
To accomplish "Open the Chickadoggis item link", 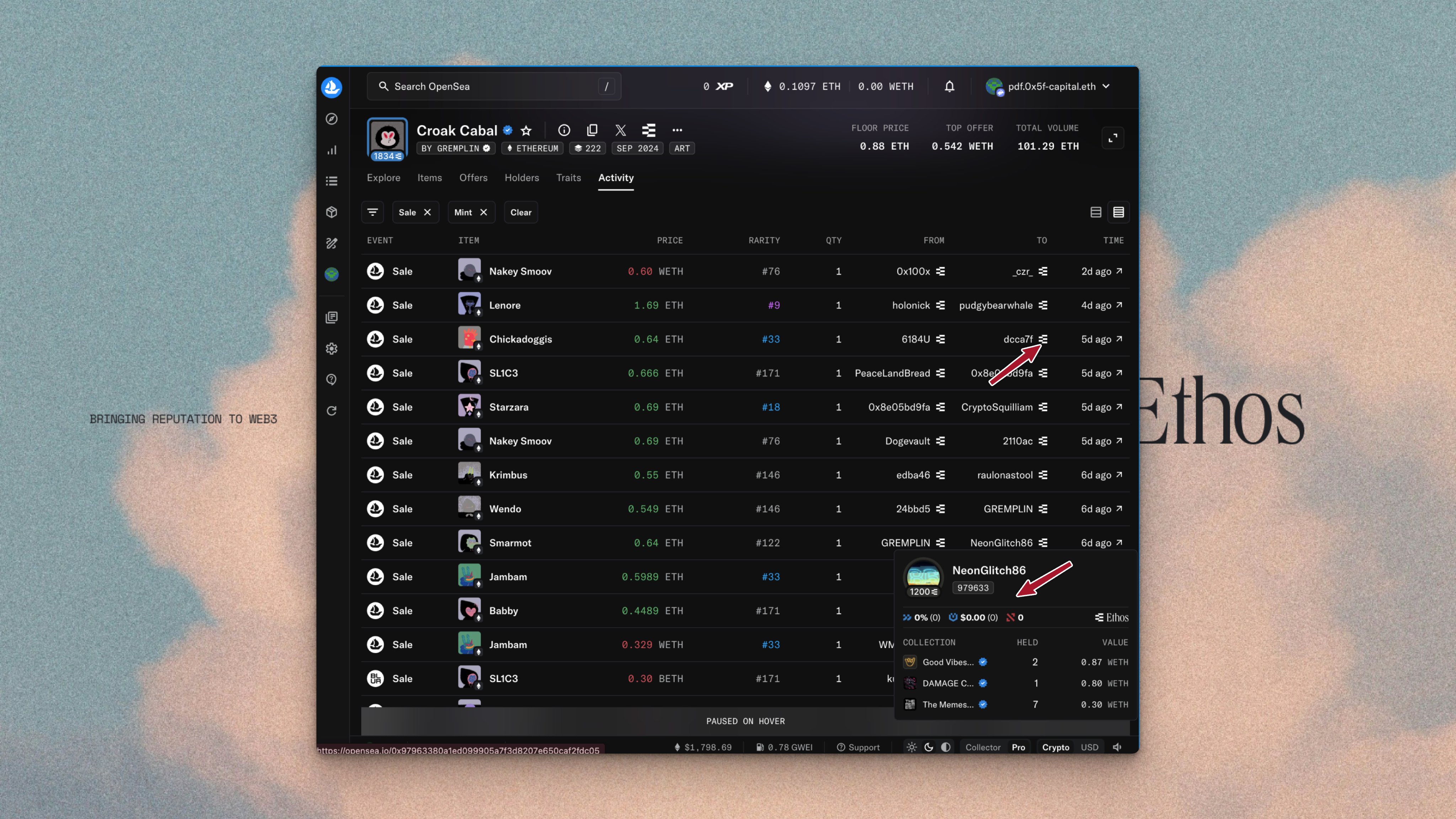I will tap(520, 339).
